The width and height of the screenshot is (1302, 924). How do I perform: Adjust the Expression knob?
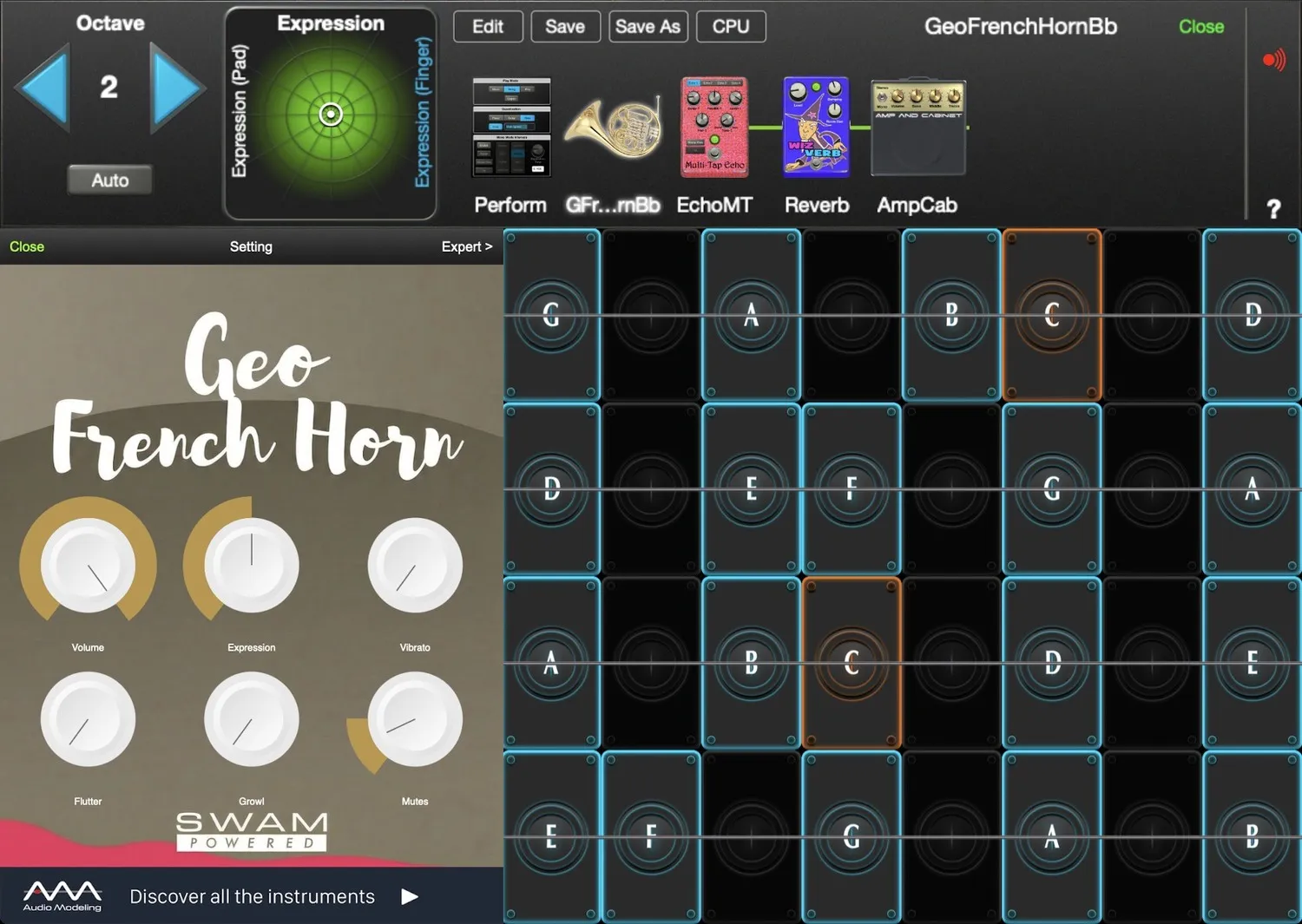[x=252, y=566]
